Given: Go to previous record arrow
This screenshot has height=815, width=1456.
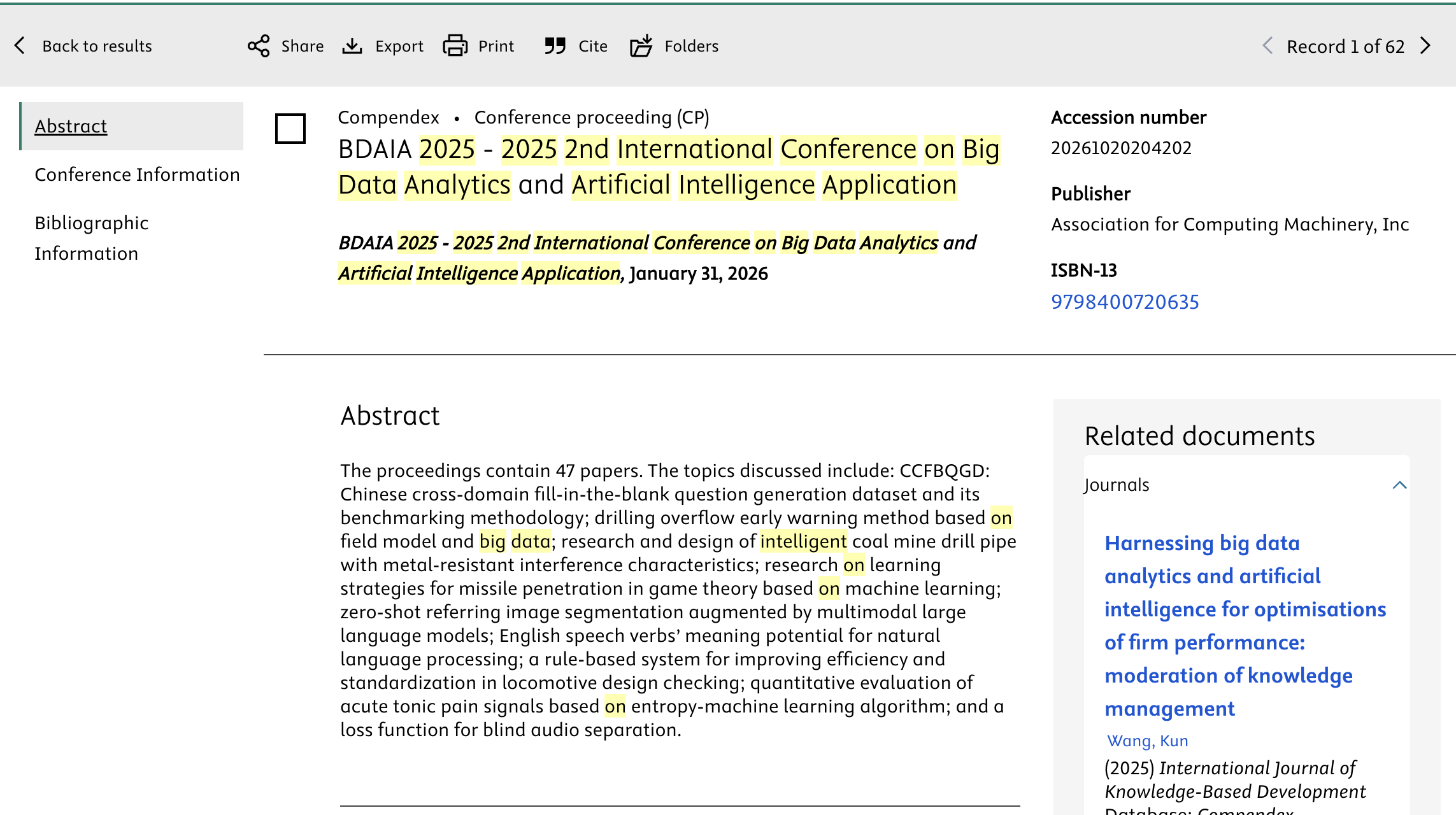Looking at the screenshot, I should [x=1267, y=46].
